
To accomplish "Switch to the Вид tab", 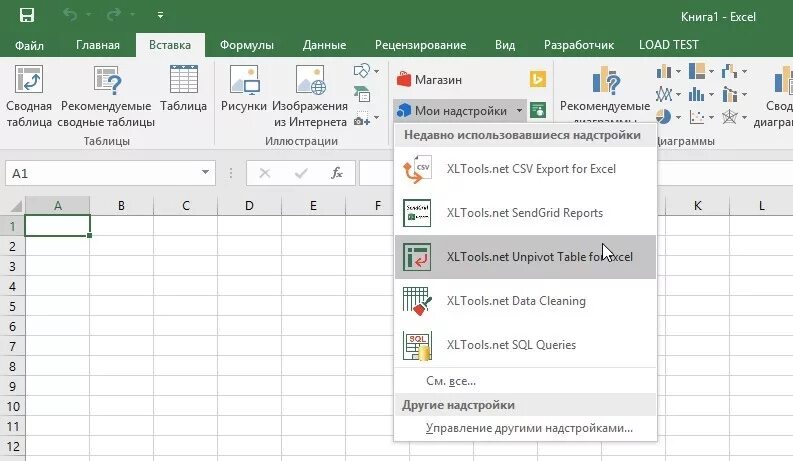I will point(505,45).
